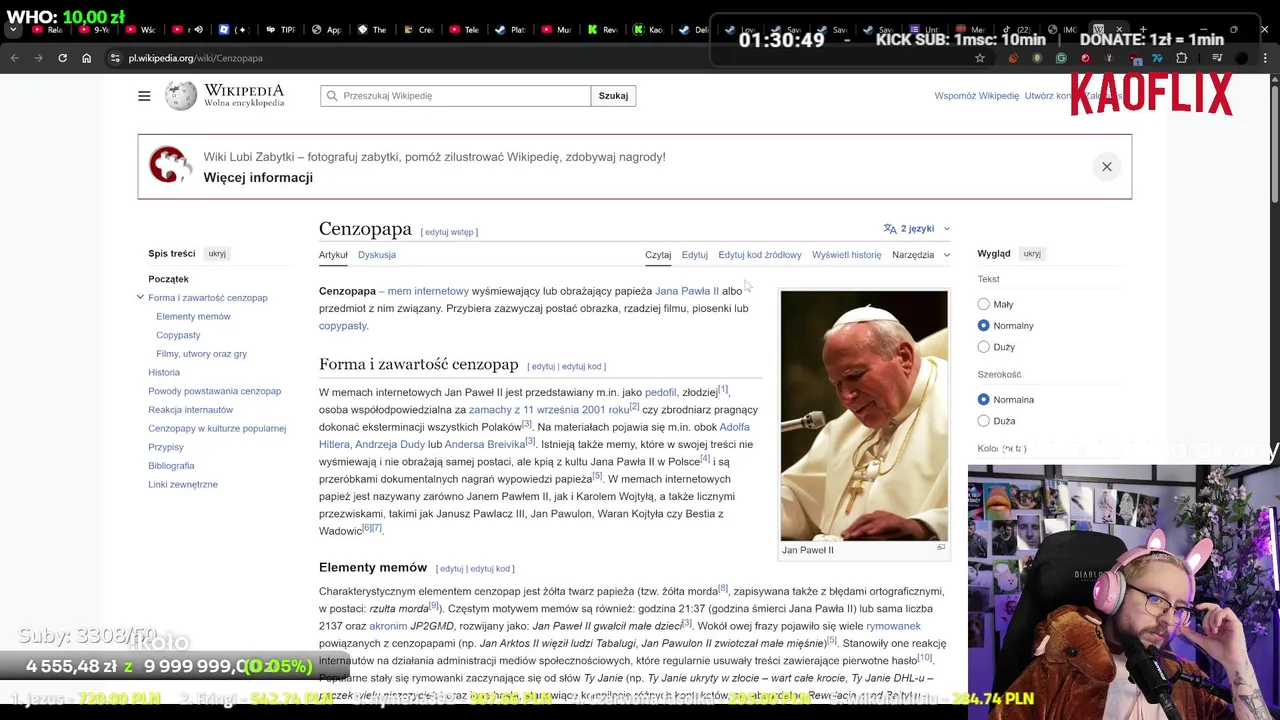Select Edytuj kod źródłowy tab

(x=760, y=255)
